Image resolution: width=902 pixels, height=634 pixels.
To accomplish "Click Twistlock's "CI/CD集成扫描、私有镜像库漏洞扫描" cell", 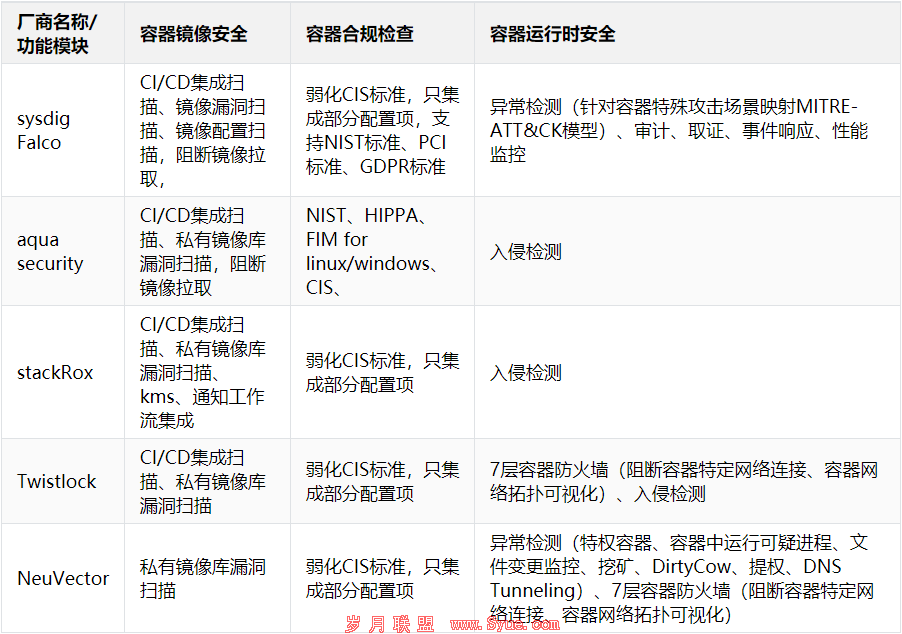I will coord(208,481).
